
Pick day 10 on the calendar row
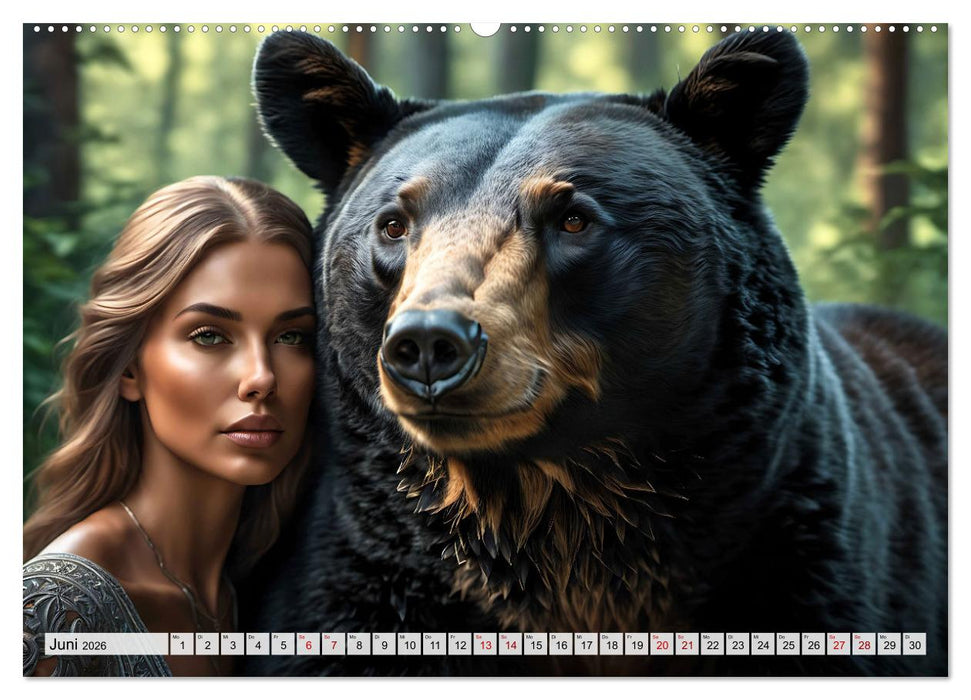[409, 644]
